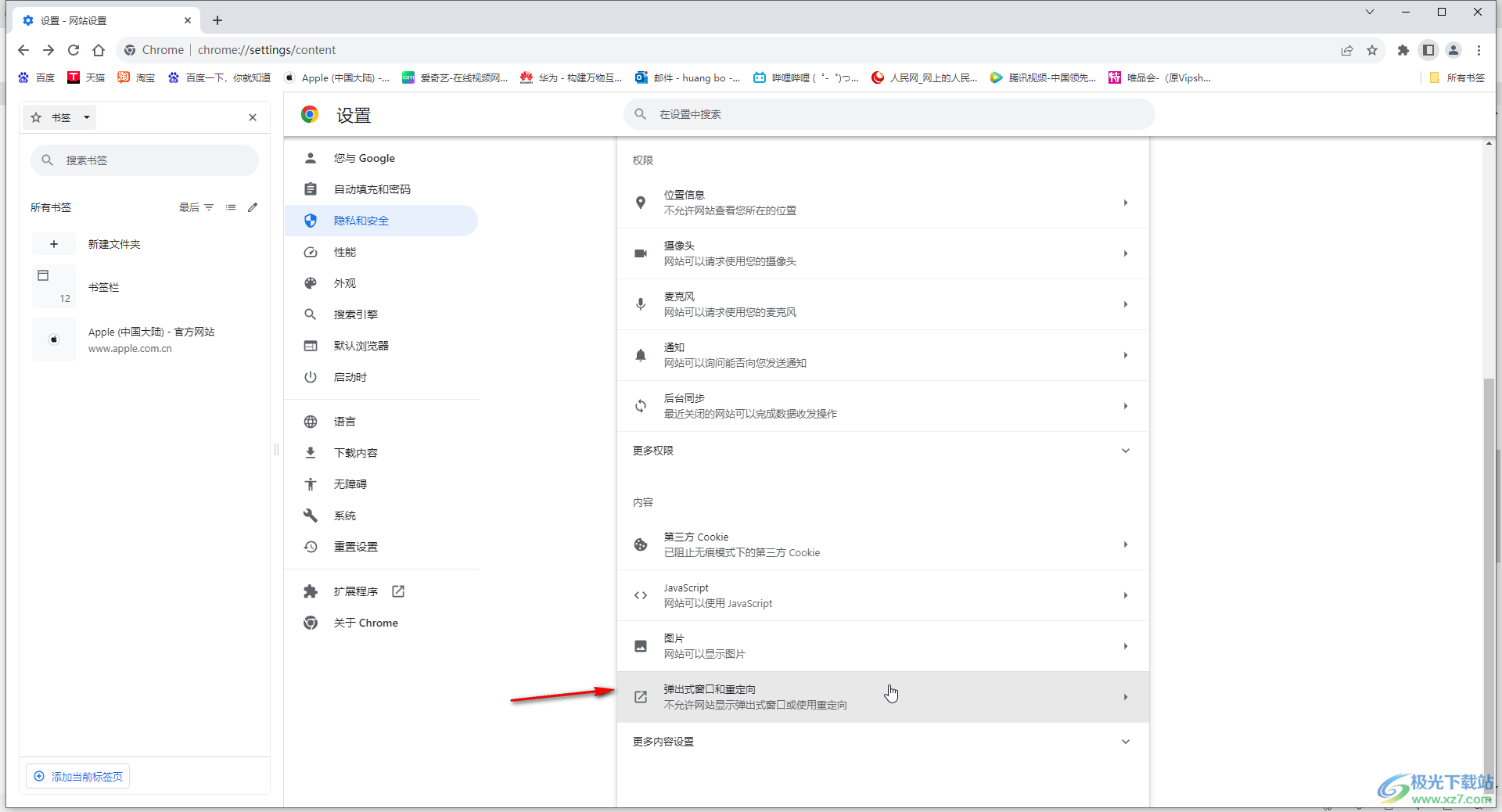Close the bookmarks side panel
The image size is (1502, 812).
pos(253,117)
